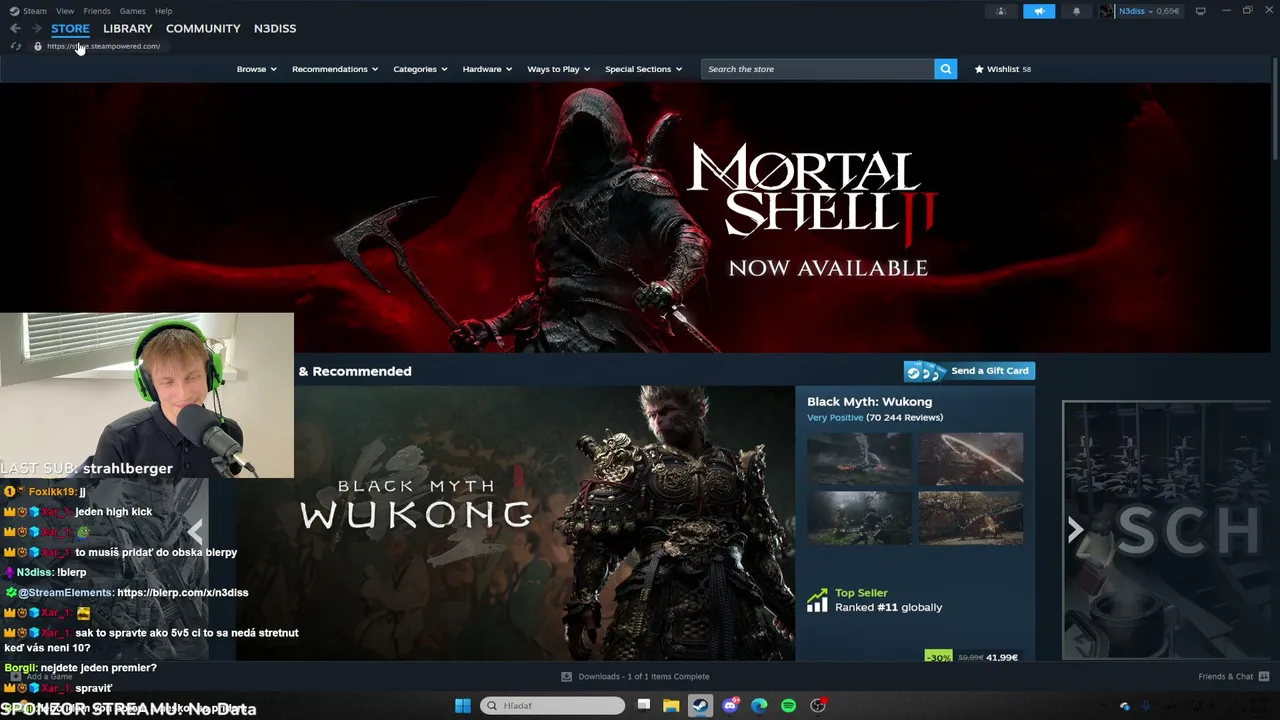
Task: Open the Black Myth: Wukong title link
Action: click(869, 401)
